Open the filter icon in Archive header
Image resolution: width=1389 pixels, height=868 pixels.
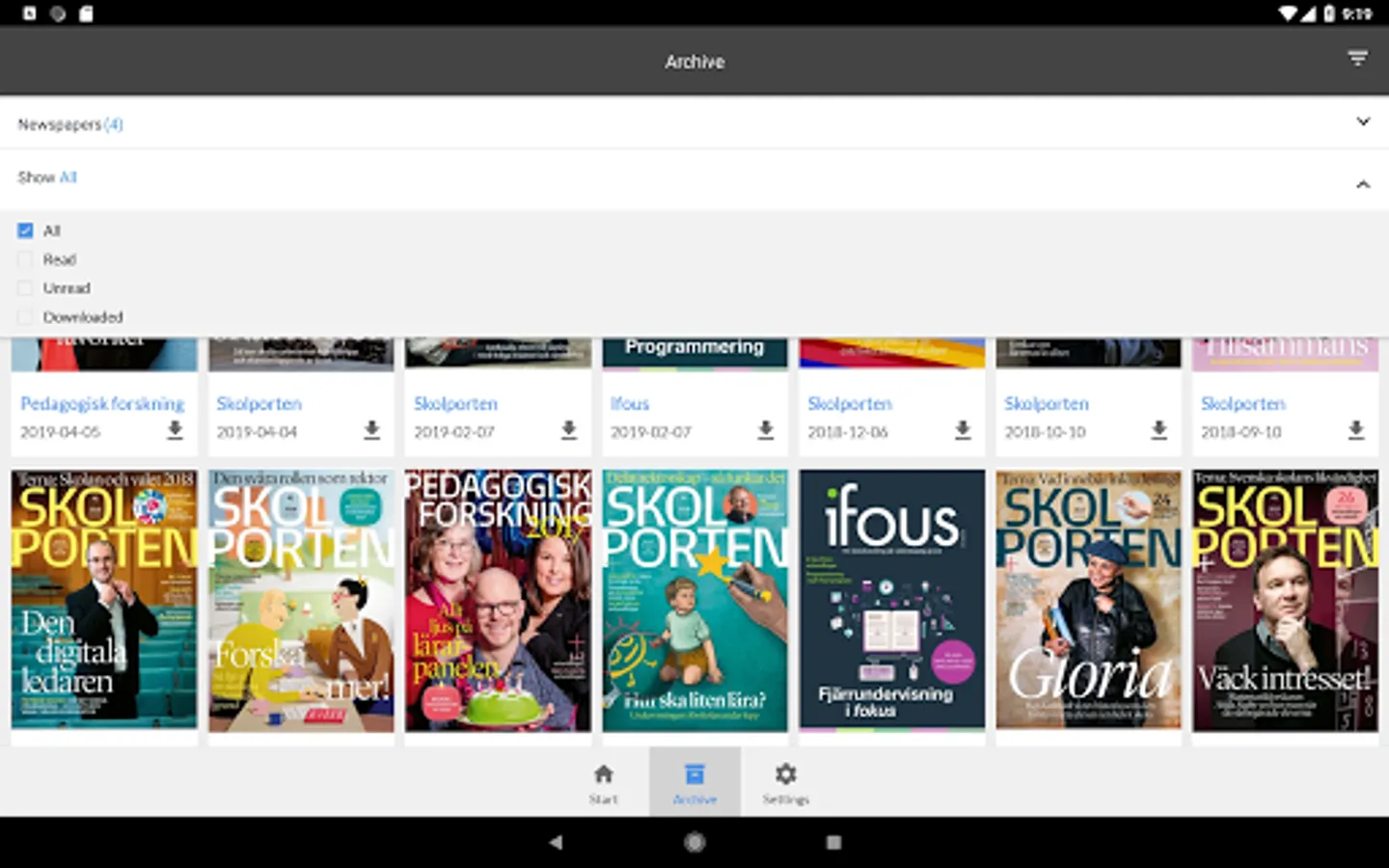(1357, 59)
